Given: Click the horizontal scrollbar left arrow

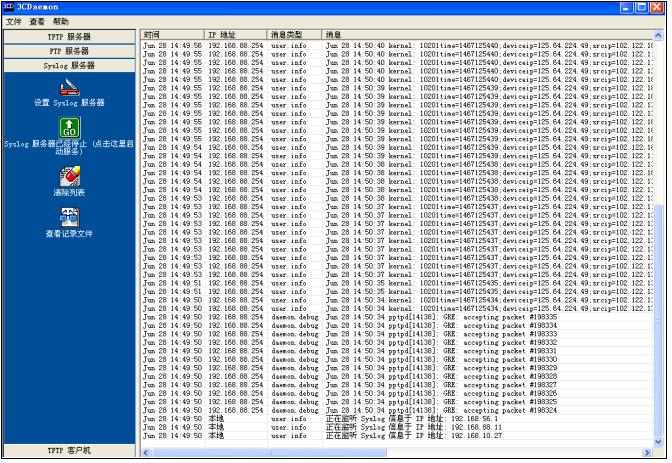Looking at the screenshot, I should [x=146, y=453].
